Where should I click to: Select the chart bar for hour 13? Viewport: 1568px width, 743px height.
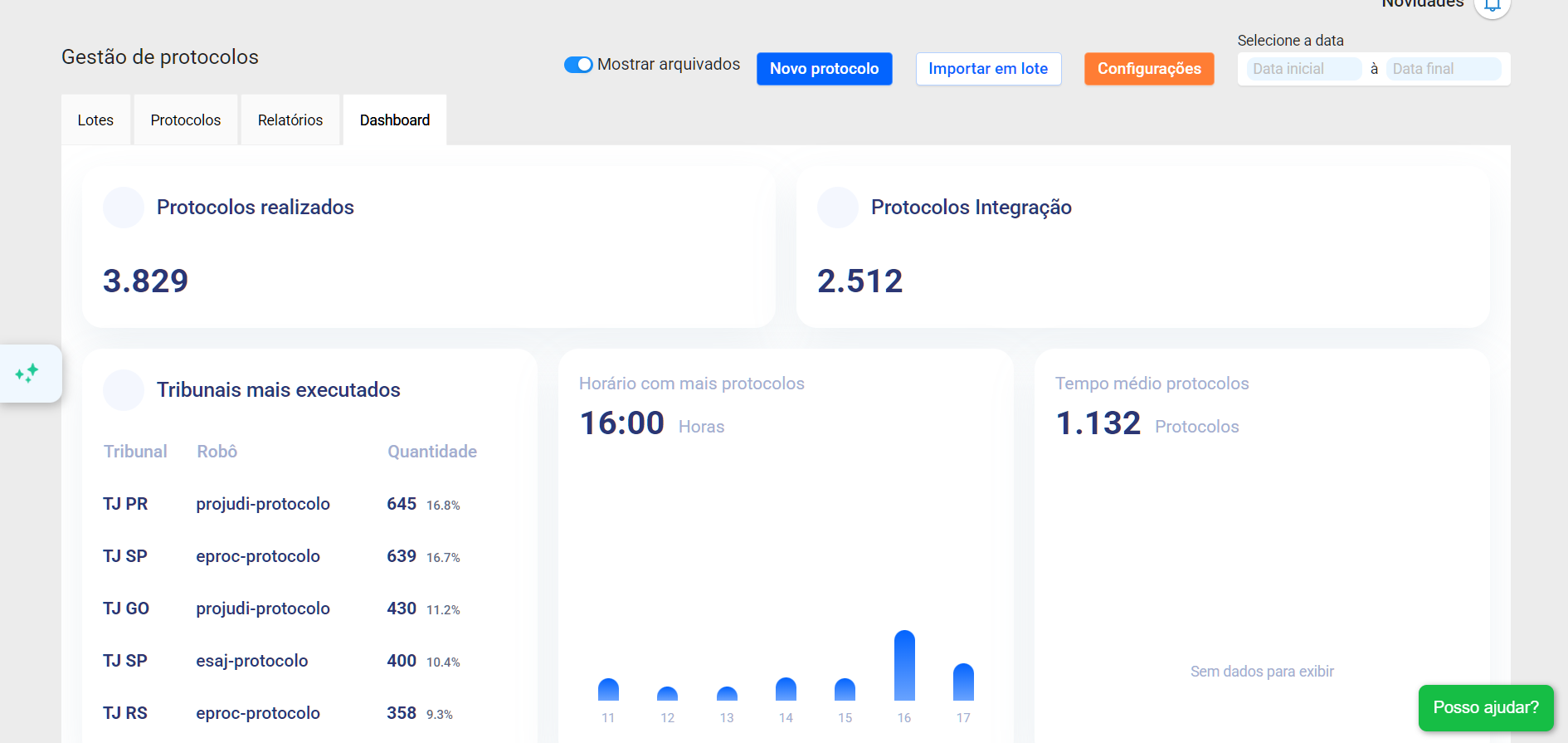[727, 693]
